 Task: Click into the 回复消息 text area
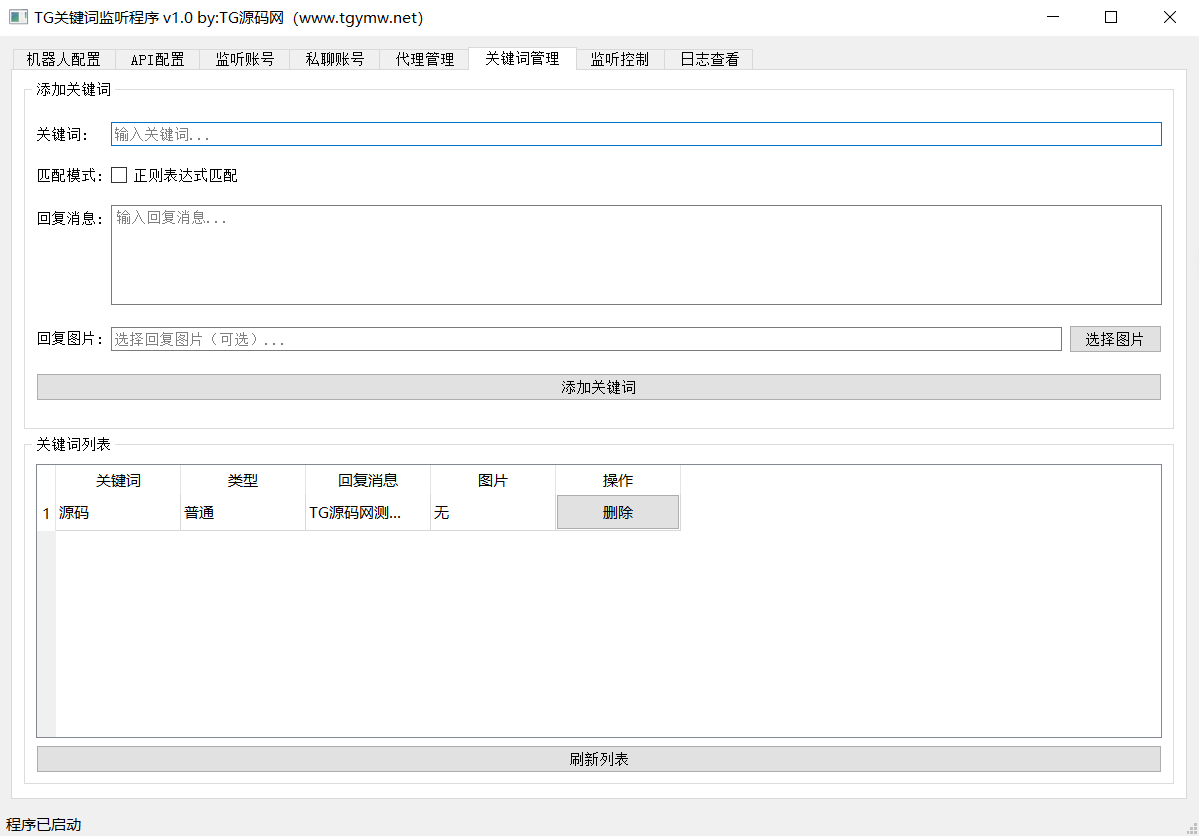pyautogui.click(x=635, y=254)
